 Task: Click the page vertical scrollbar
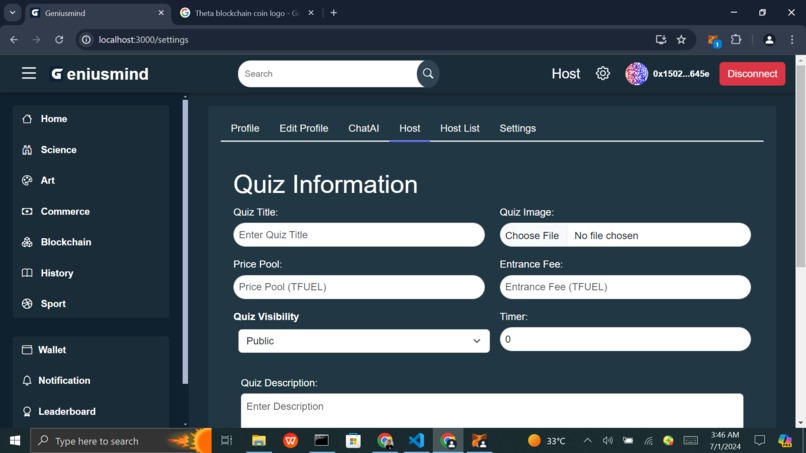click(800, 166)
